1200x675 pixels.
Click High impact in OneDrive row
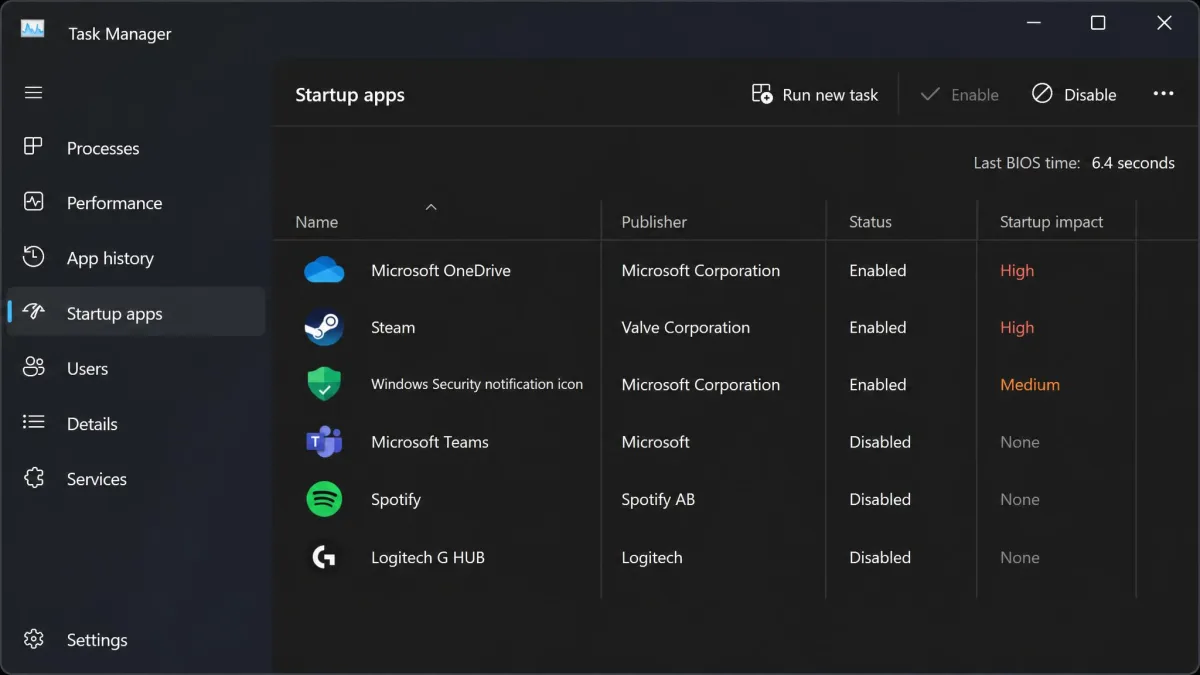1017,270
